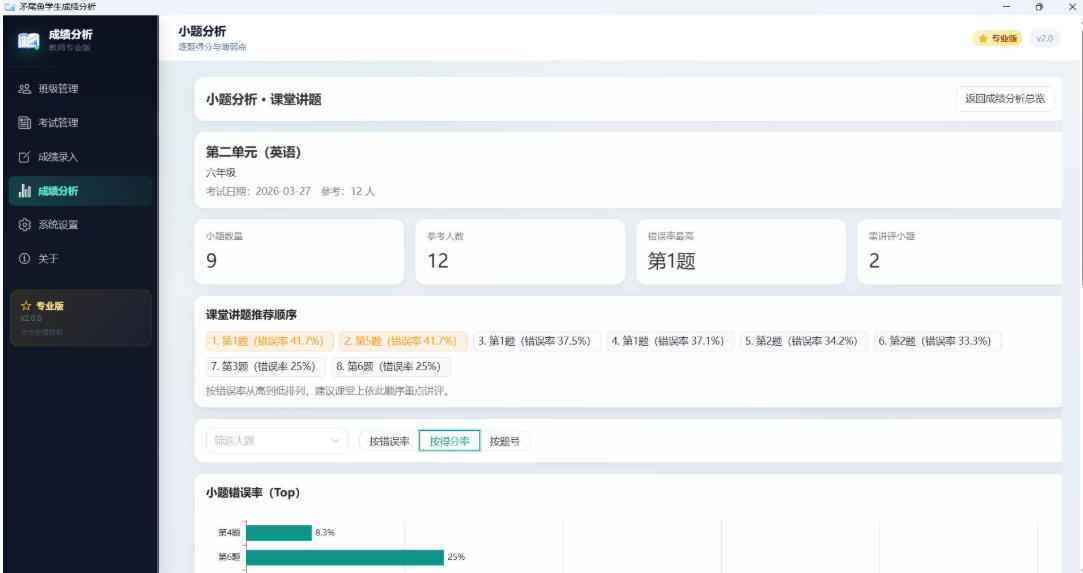Click the sidebar 专业版 license card
This screenshot has width=1083, height=573.
(81, 318)
